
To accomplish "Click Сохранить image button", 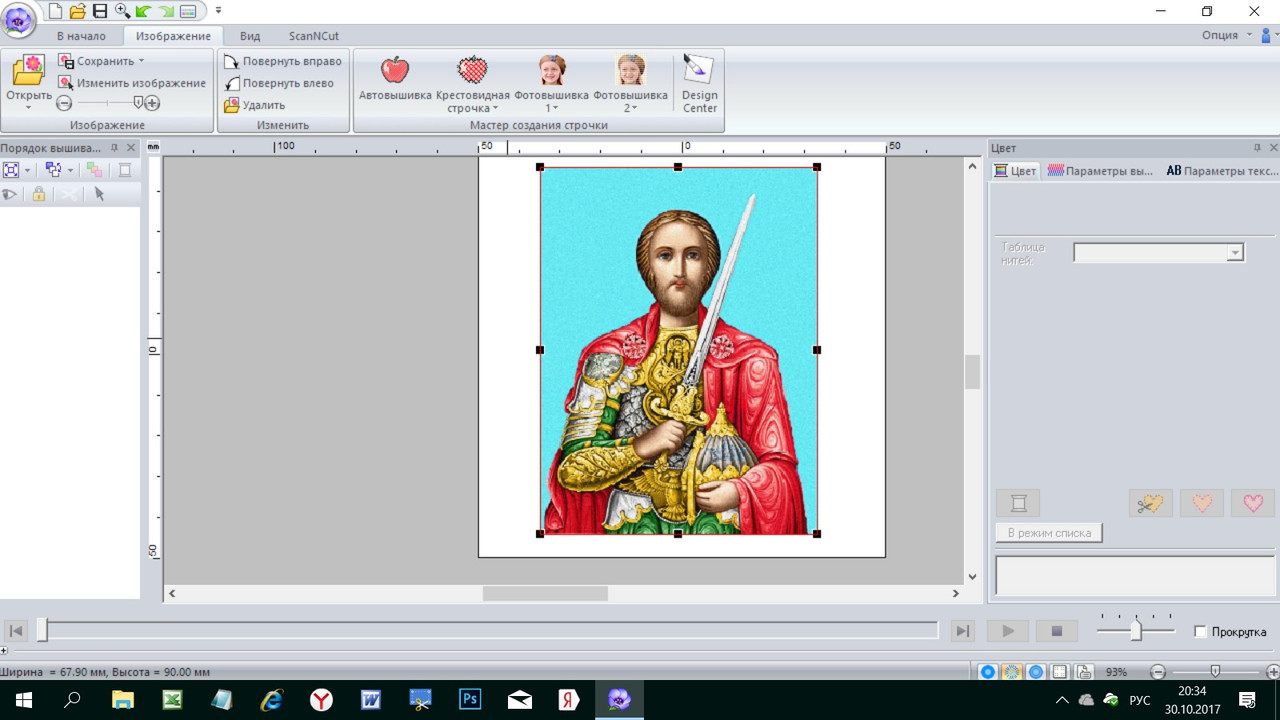I will [x=97, y=61].
